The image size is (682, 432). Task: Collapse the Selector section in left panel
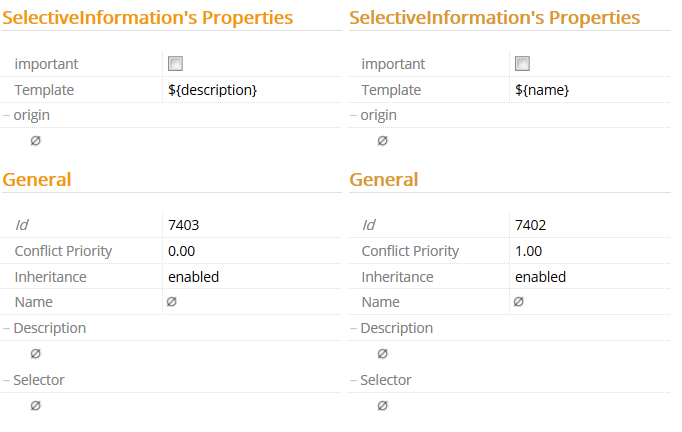click(7, 380)
